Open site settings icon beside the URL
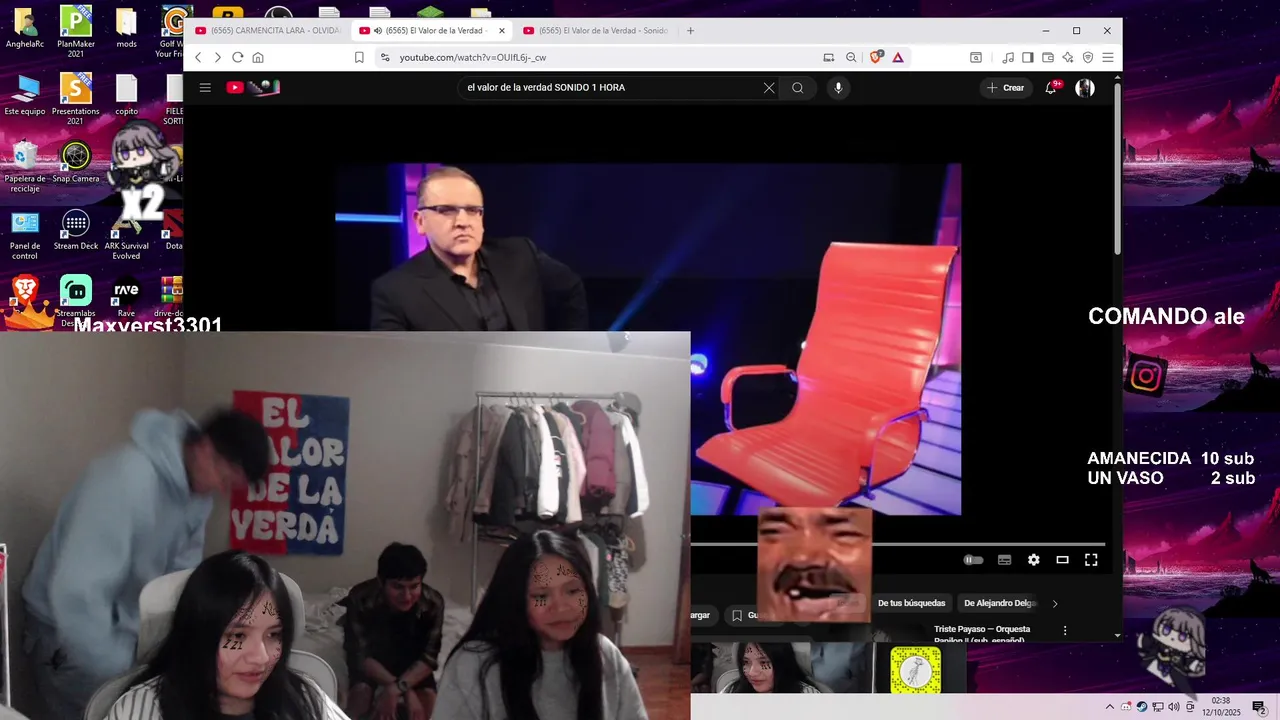 [x=385, y=58]
